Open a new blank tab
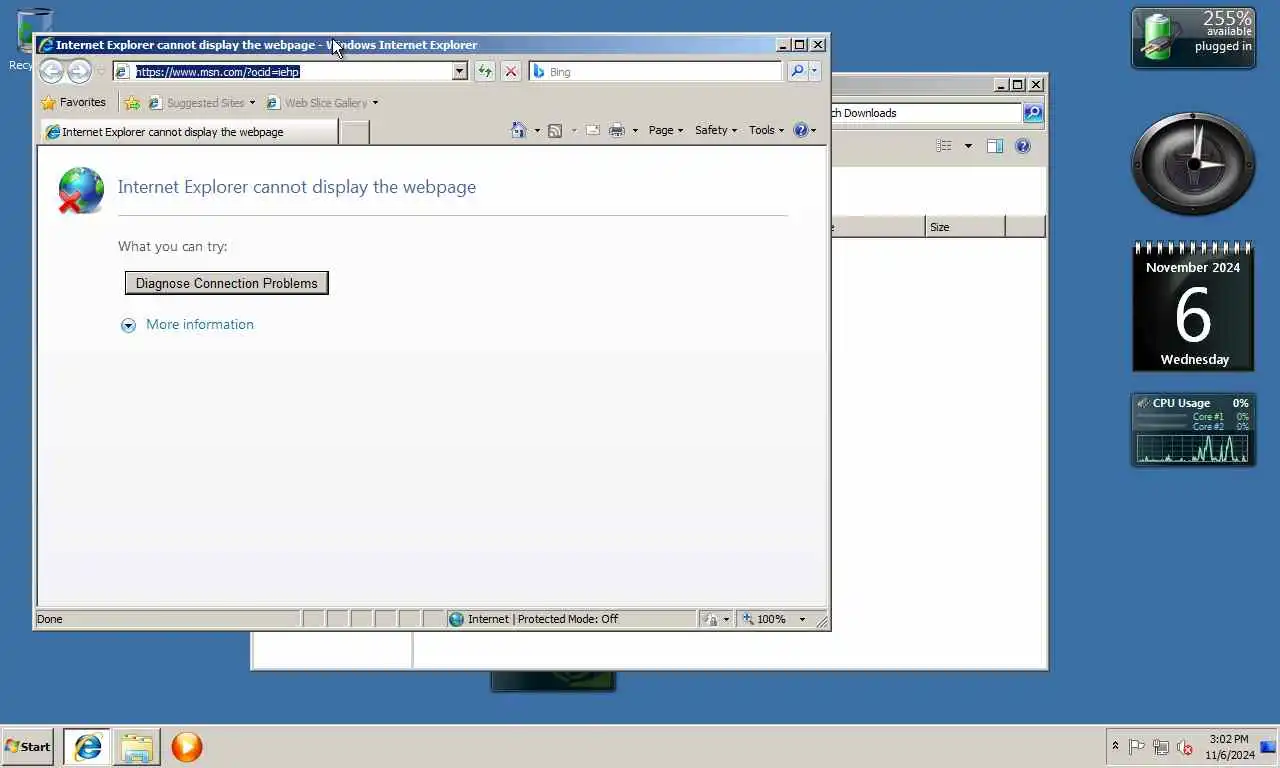1280x768 pixels. [x=354, y=132]
